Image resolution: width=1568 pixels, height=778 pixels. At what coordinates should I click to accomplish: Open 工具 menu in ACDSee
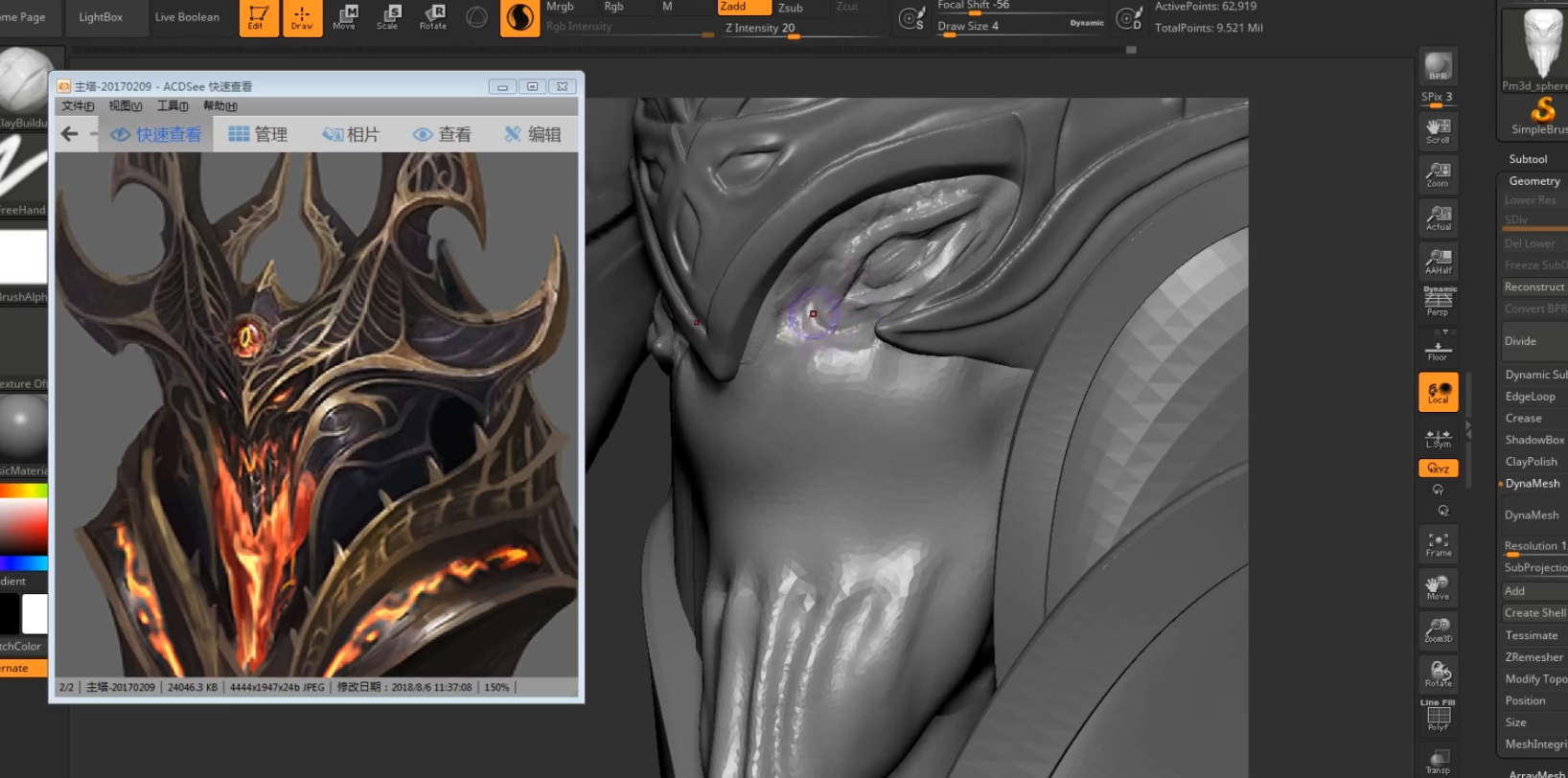[173, 106]
